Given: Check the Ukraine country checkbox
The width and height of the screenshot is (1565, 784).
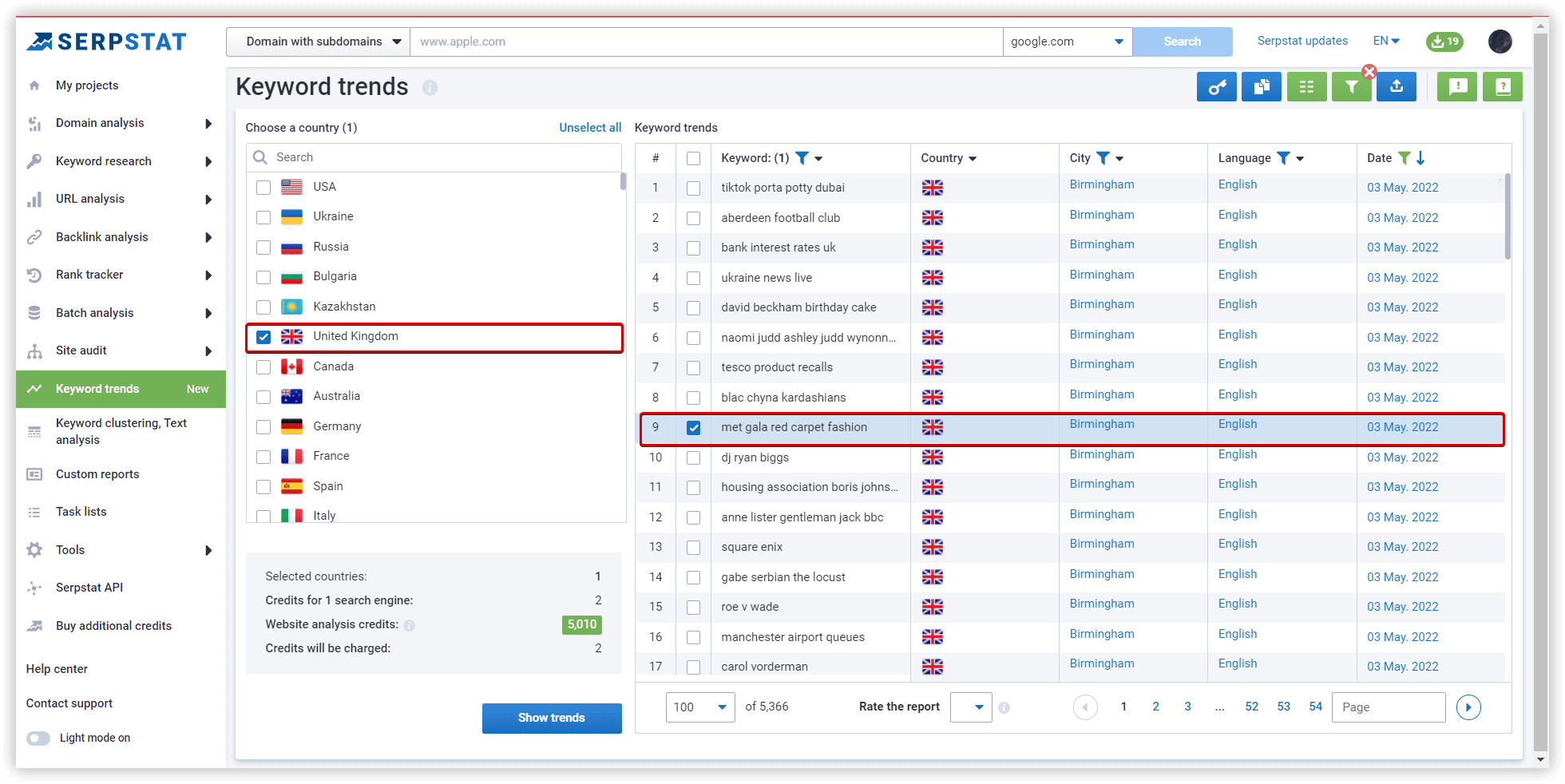Looking at the screenshot, I should click(263, 217).
